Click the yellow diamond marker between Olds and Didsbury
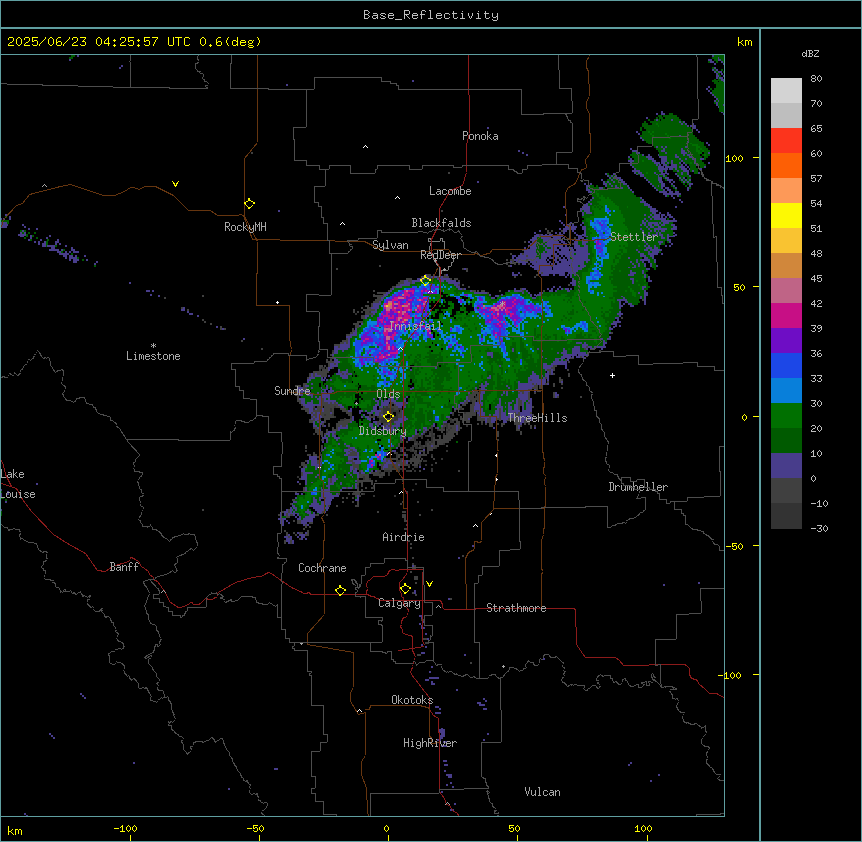 pyautogui.click(x=389, y=417)
